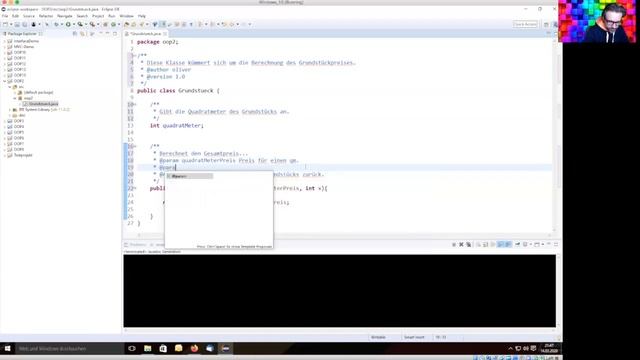Close the Grundstueck.java editor tab
The image size is (640, 360).
pyautogui.click(x=165, y=34)
